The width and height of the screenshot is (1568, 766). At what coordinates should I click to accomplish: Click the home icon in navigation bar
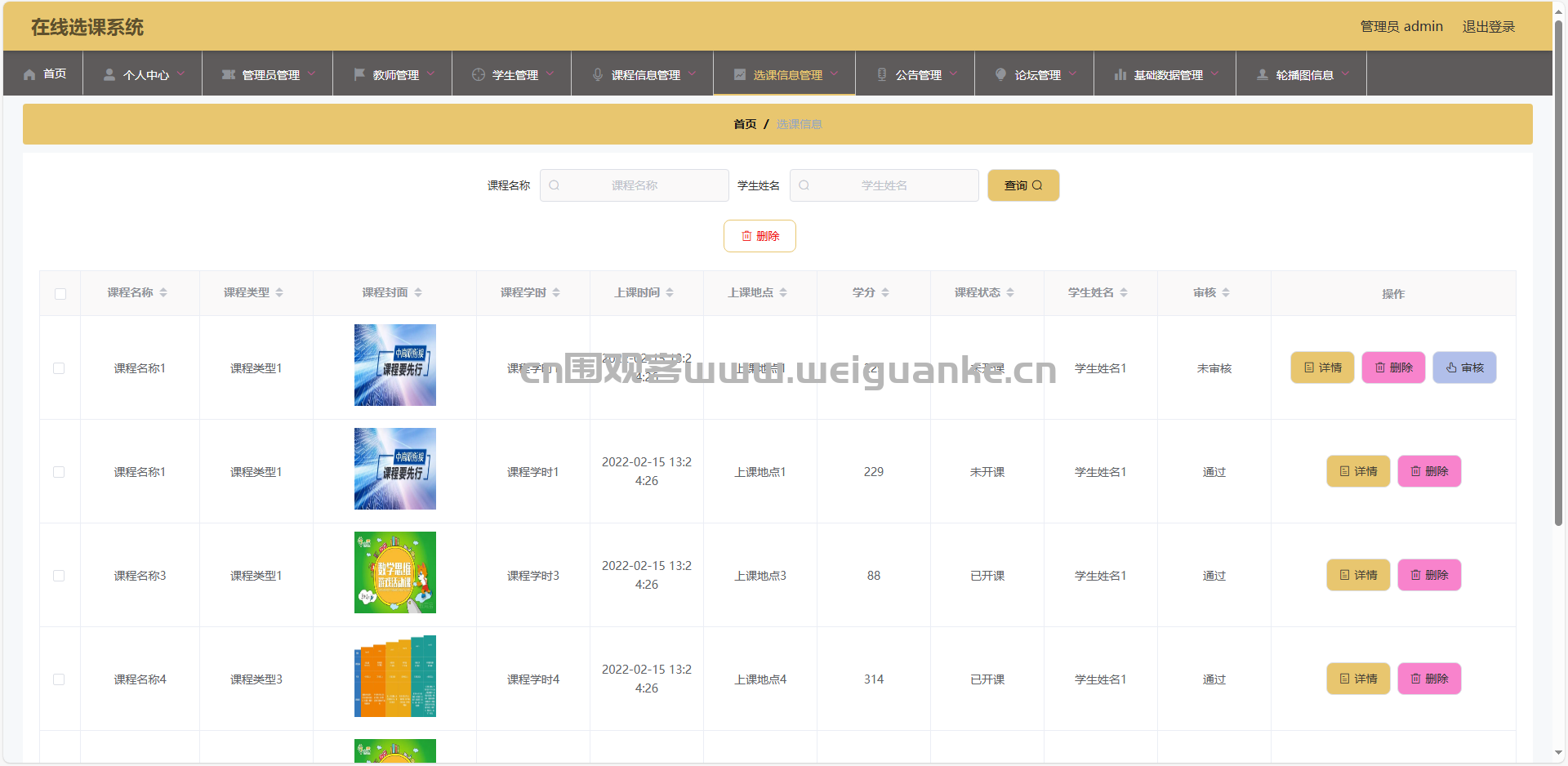coord(29,74)
